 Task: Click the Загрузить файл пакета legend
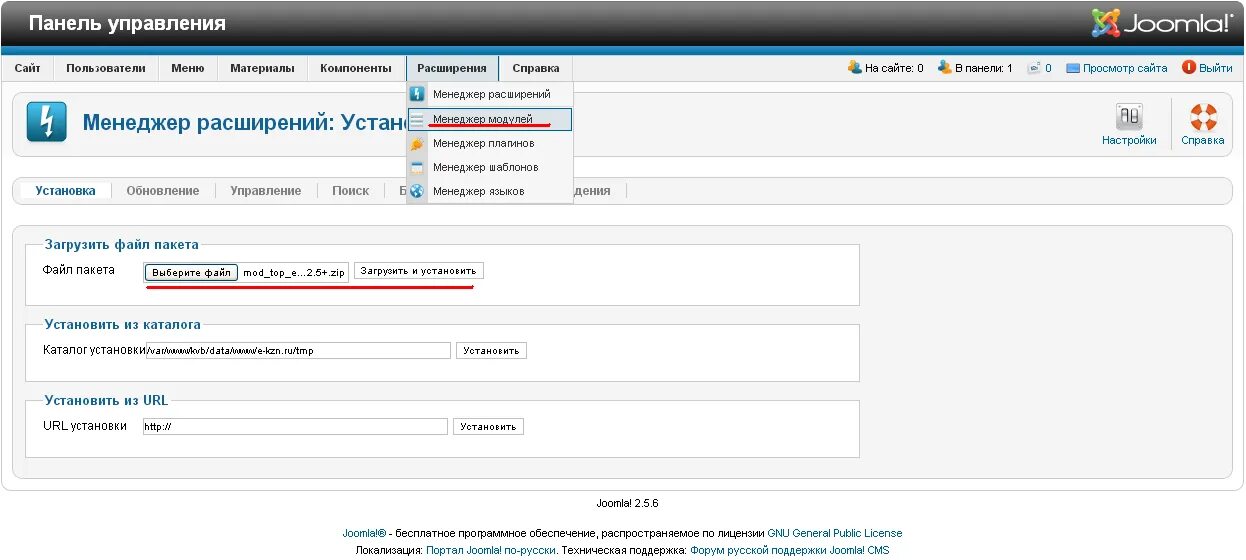point(122,244)
